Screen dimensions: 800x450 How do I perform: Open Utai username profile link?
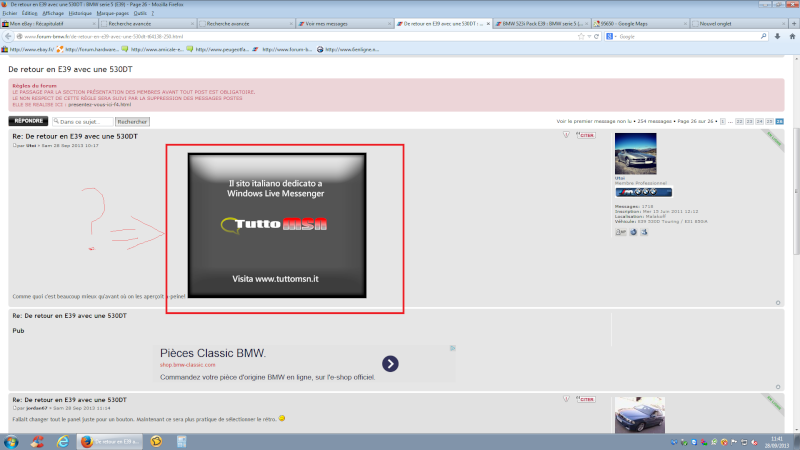coord(619,178)
